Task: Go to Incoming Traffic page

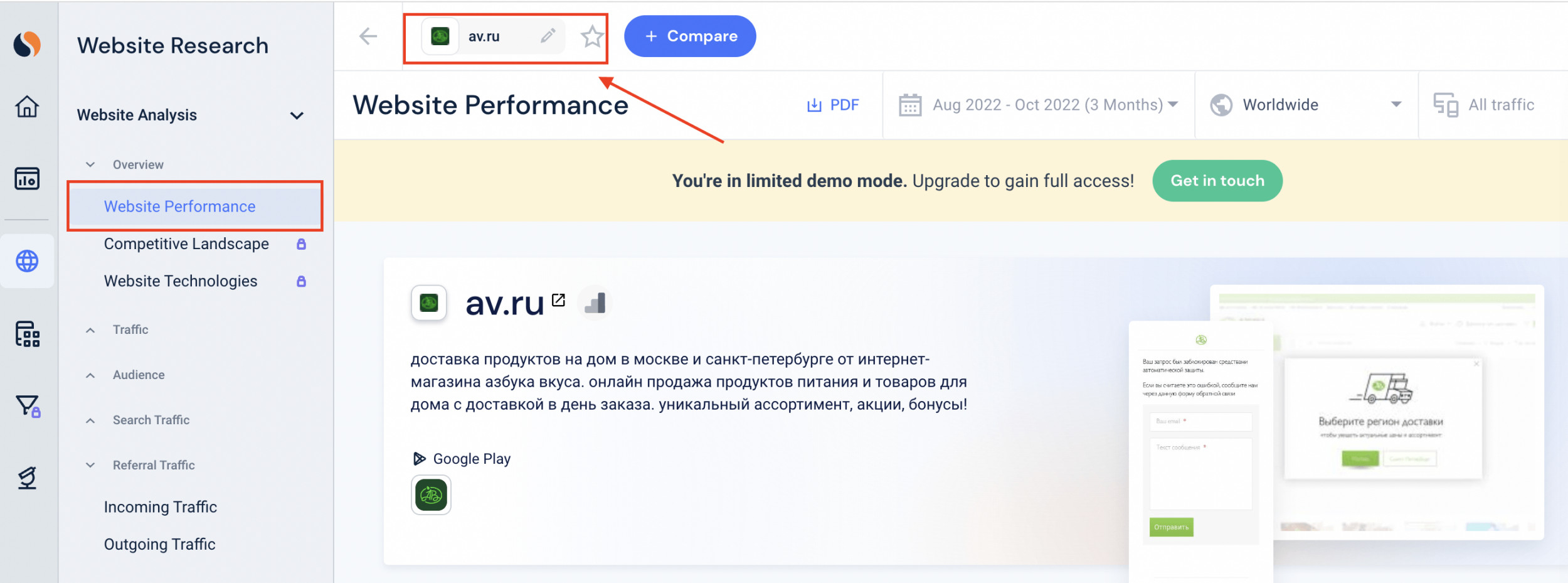Action: (x=161, y=507)
